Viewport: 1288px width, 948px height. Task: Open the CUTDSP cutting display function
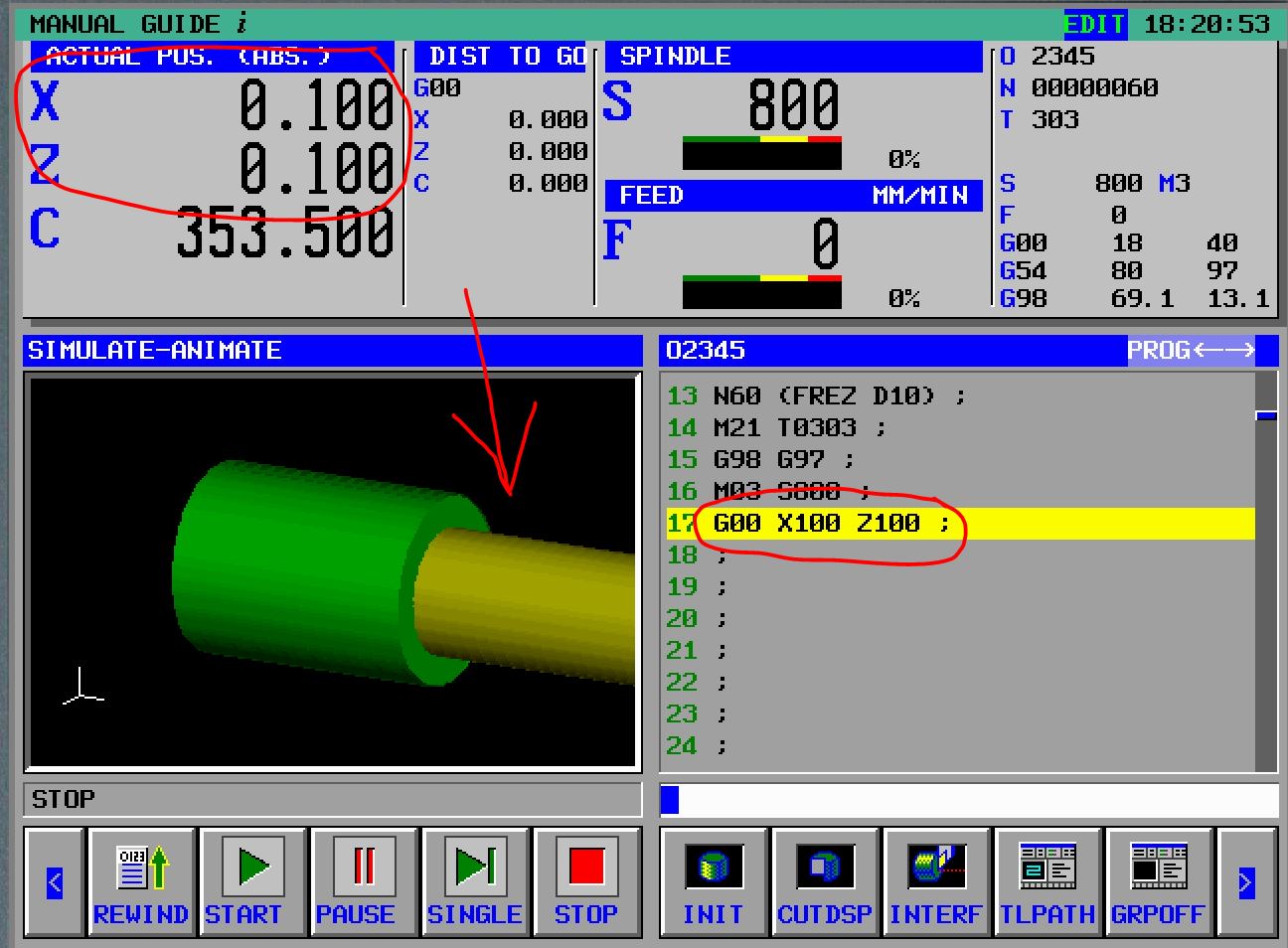pos(824,879)
